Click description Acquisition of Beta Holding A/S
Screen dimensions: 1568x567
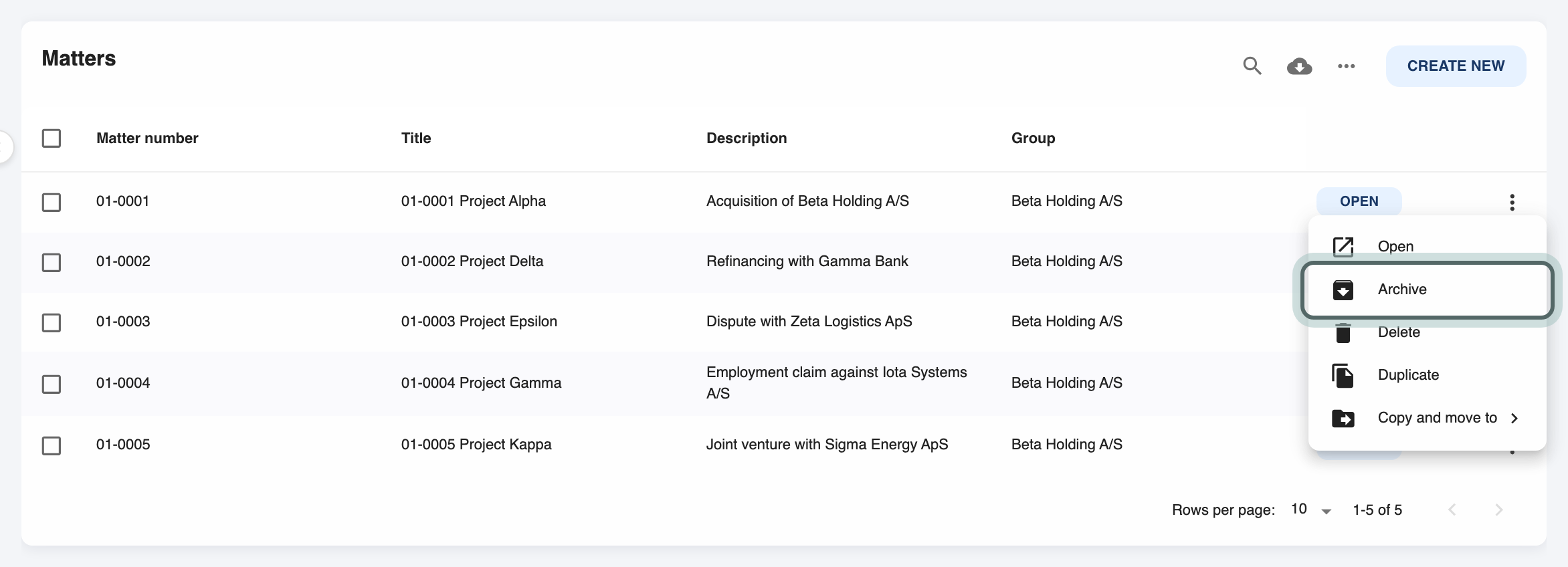[807, 201]
